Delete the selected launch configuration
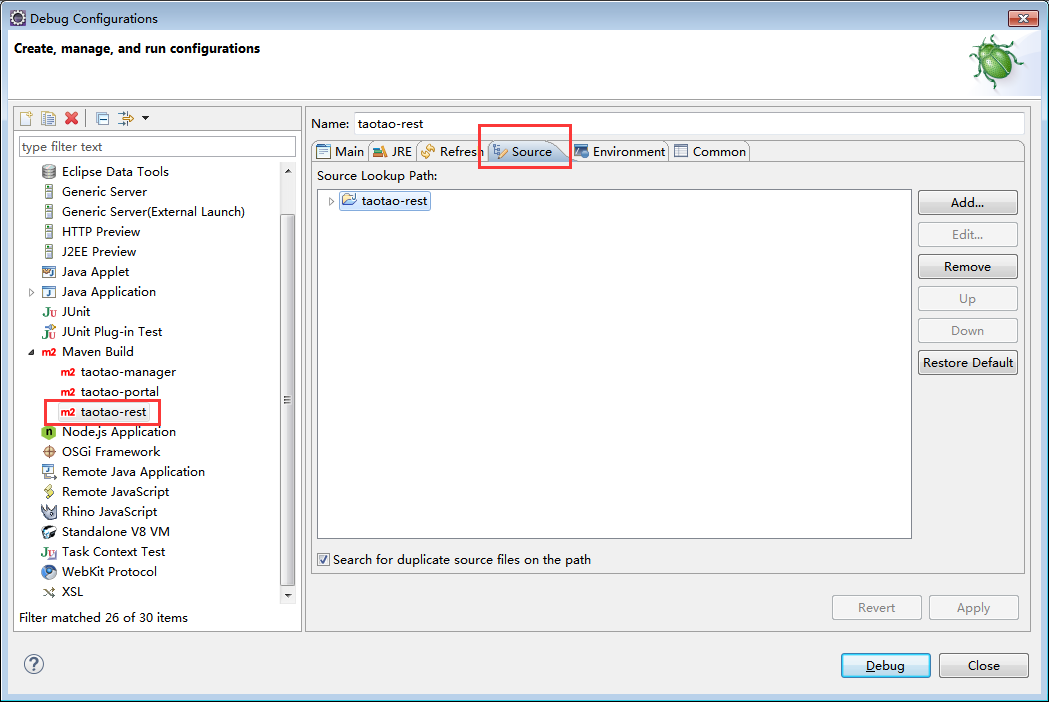1049x702 pixels. pos(71,118)
